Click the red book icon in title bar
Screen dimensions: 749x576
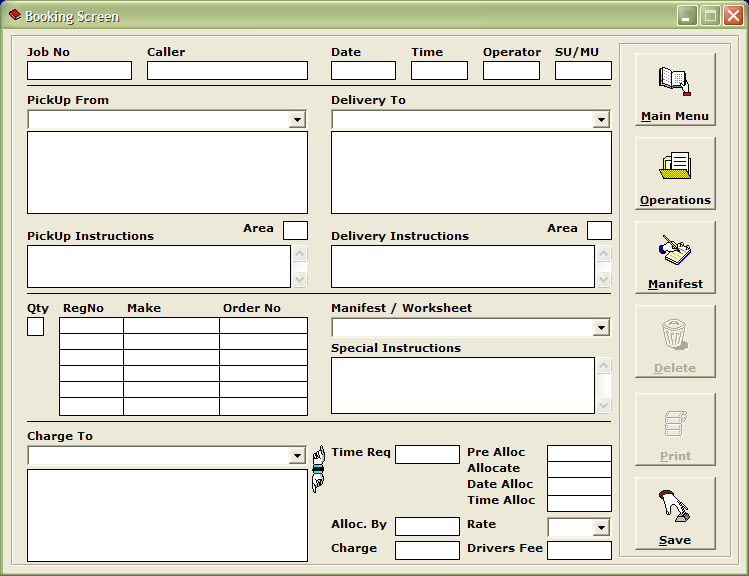[14, 15]
